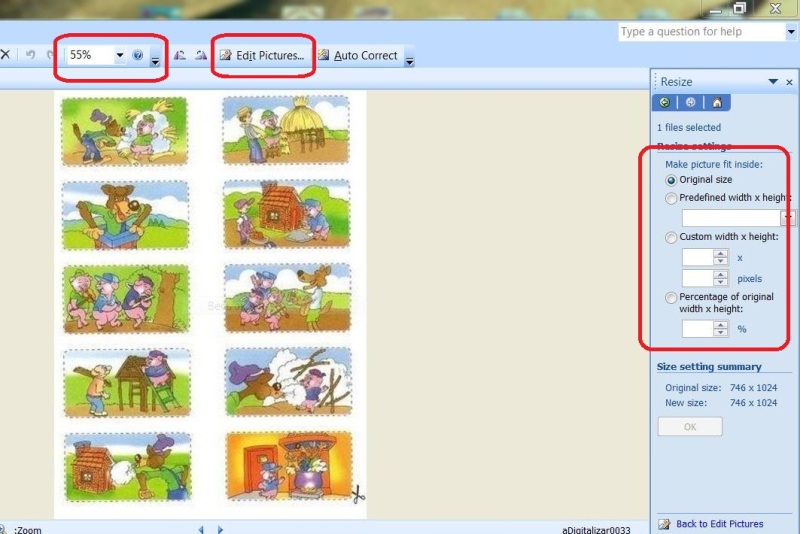The height and width of the screenshot is (534, 800).
Task: Close the Resize task pane
Action: pos(789,82)
